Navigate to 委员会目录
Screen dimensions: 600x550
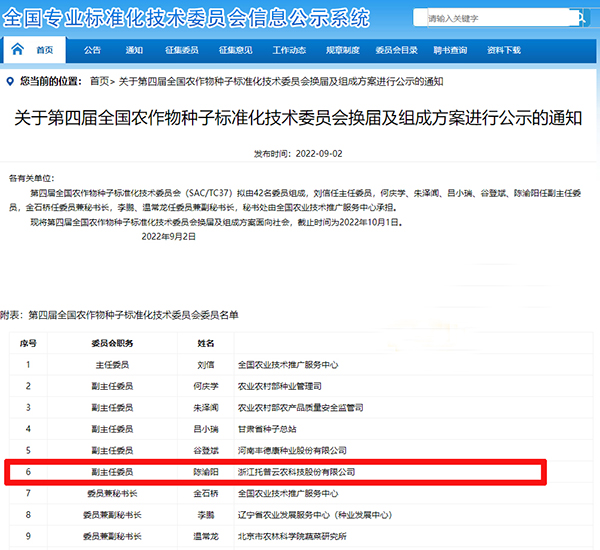pos(396,50)
